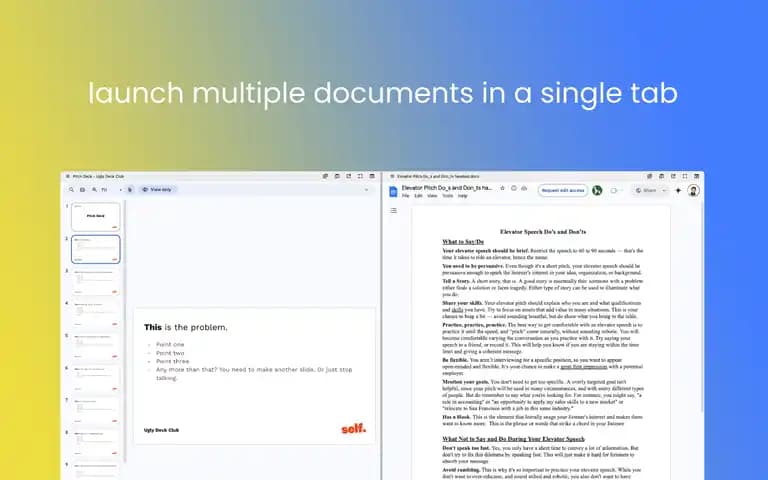This screenshot has height=480, width=768.
Task: Select the pointer cursor tool in Slides
Action: click(130, 190)
